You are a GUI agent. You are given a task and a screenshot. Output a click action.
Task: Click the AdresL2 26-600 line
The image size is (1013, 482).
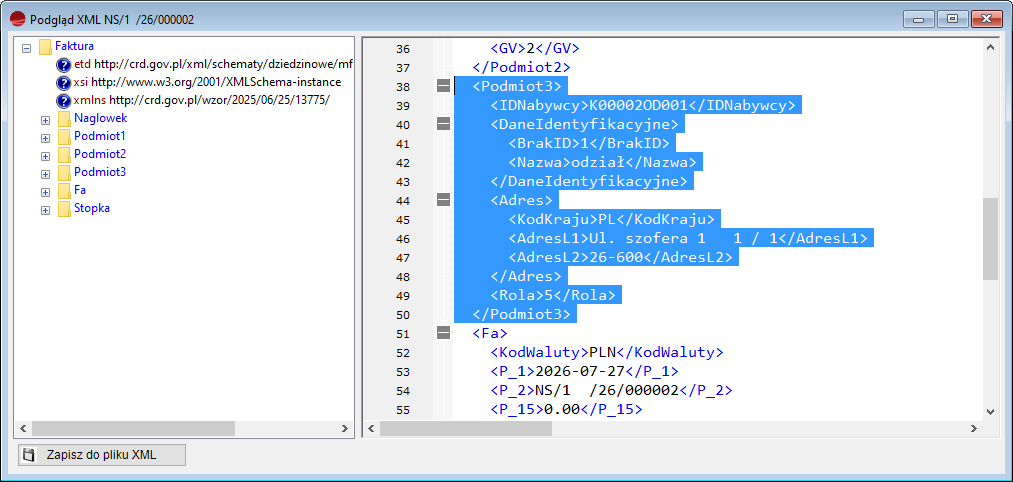[x=620, y=257]
